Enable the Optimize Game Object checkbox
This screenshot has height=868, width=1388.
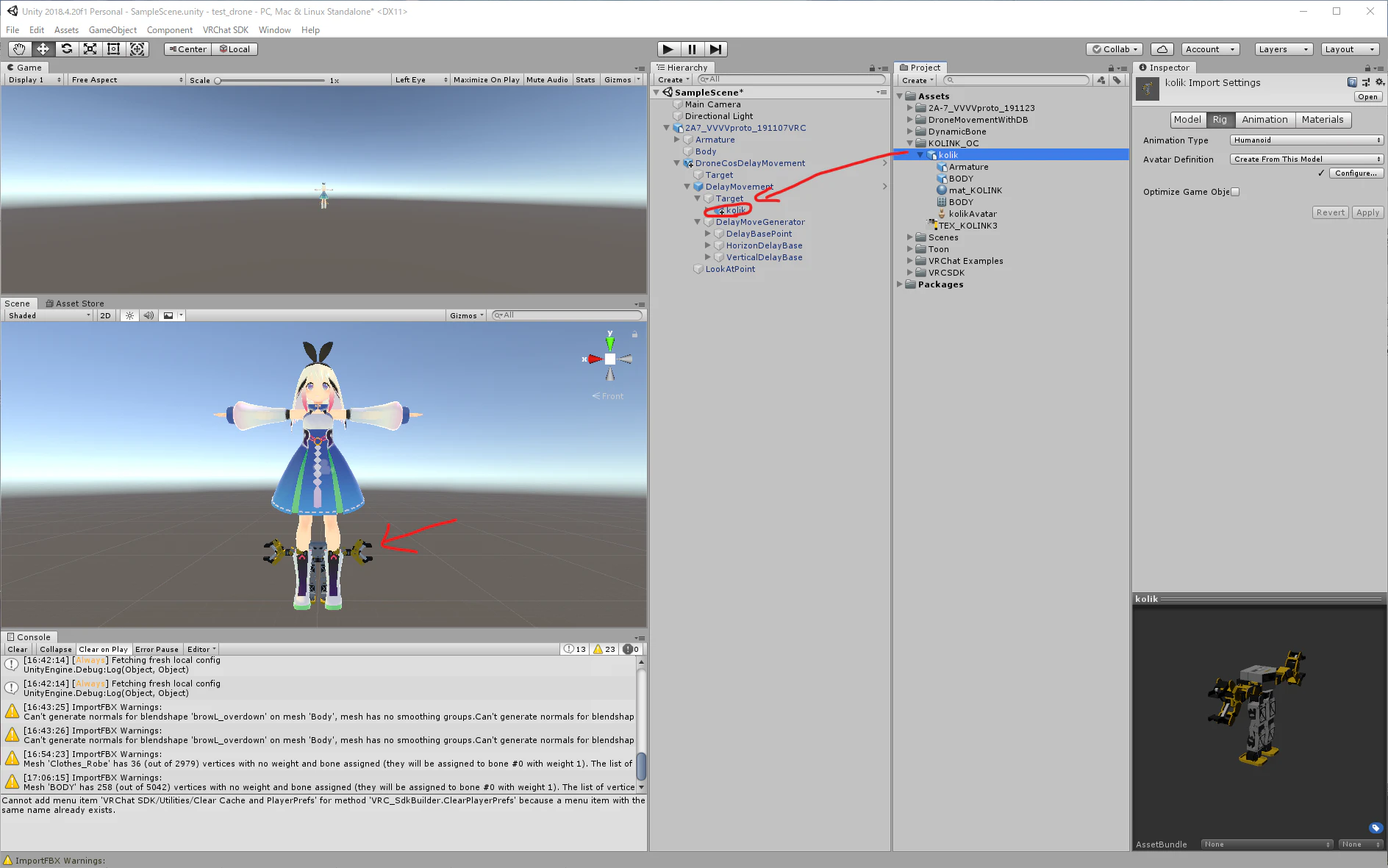coord(1235,192)
